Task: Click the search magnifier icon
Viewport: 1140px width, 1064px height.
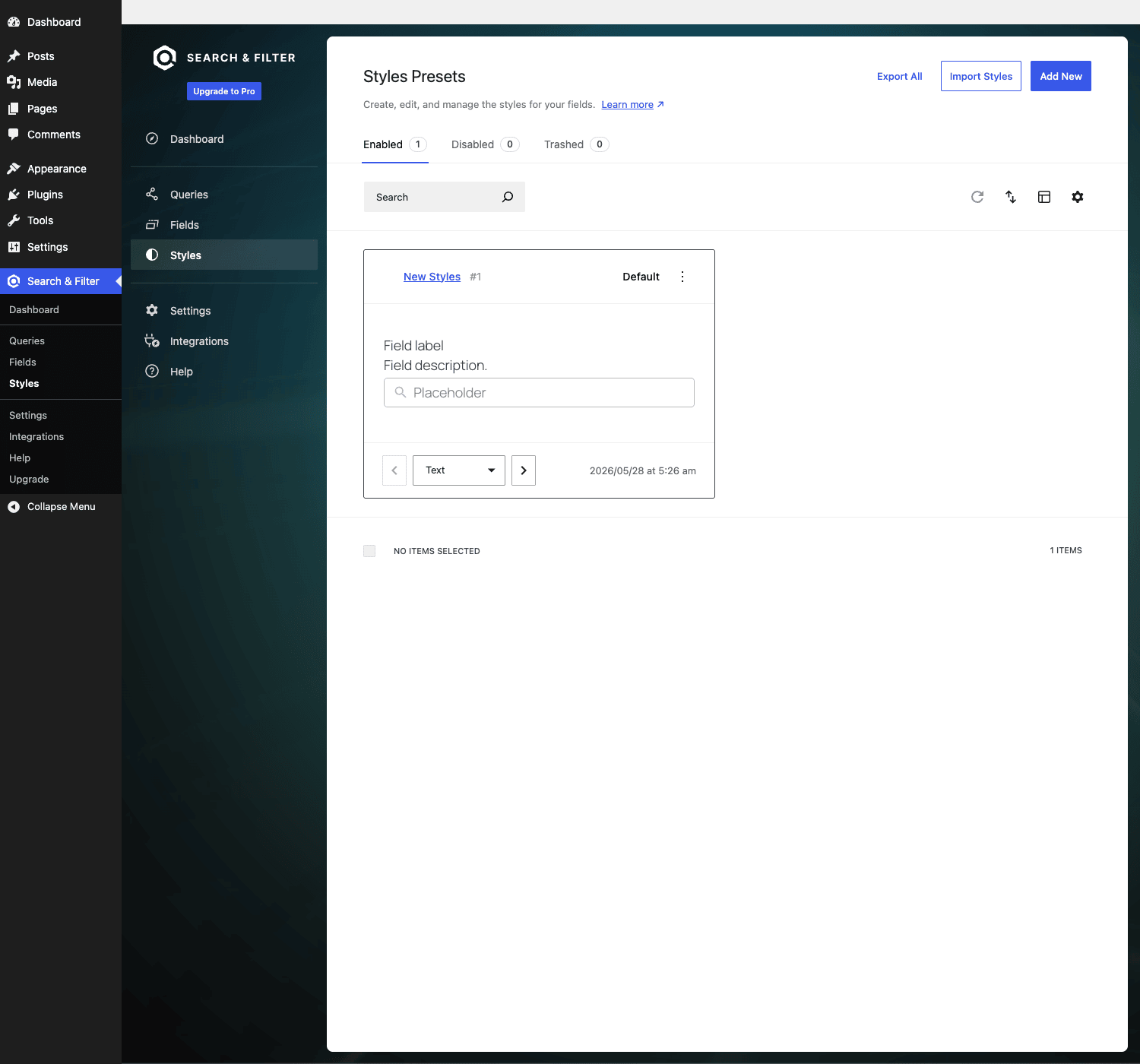Action: click(508, 197)
